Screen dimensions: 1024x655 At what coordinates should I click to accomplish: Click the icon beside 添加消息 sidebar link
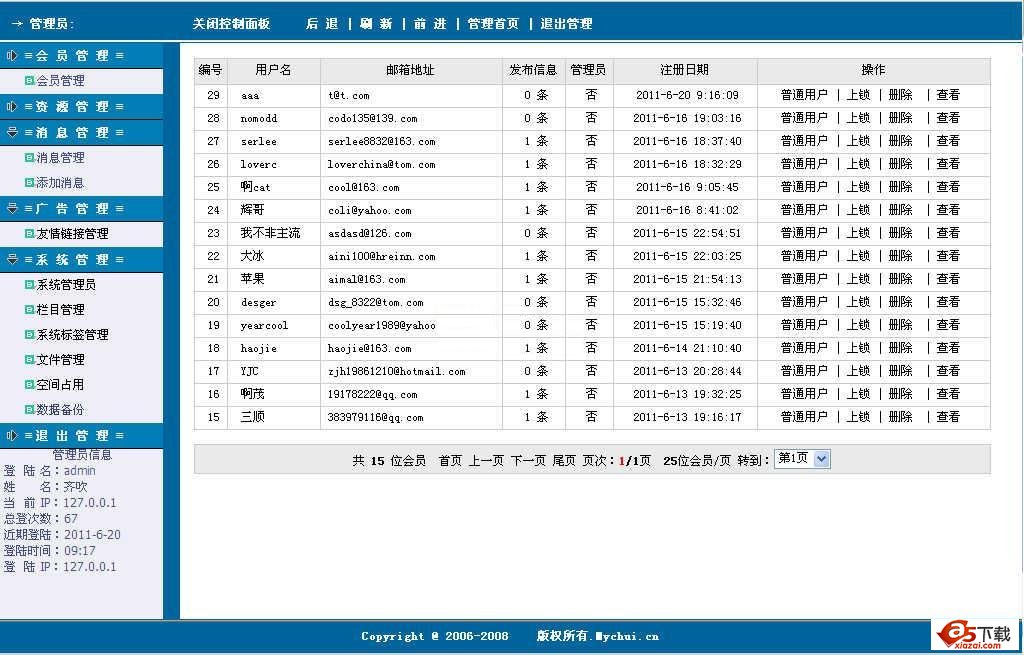pyautogui.click(x=29, y=183)
